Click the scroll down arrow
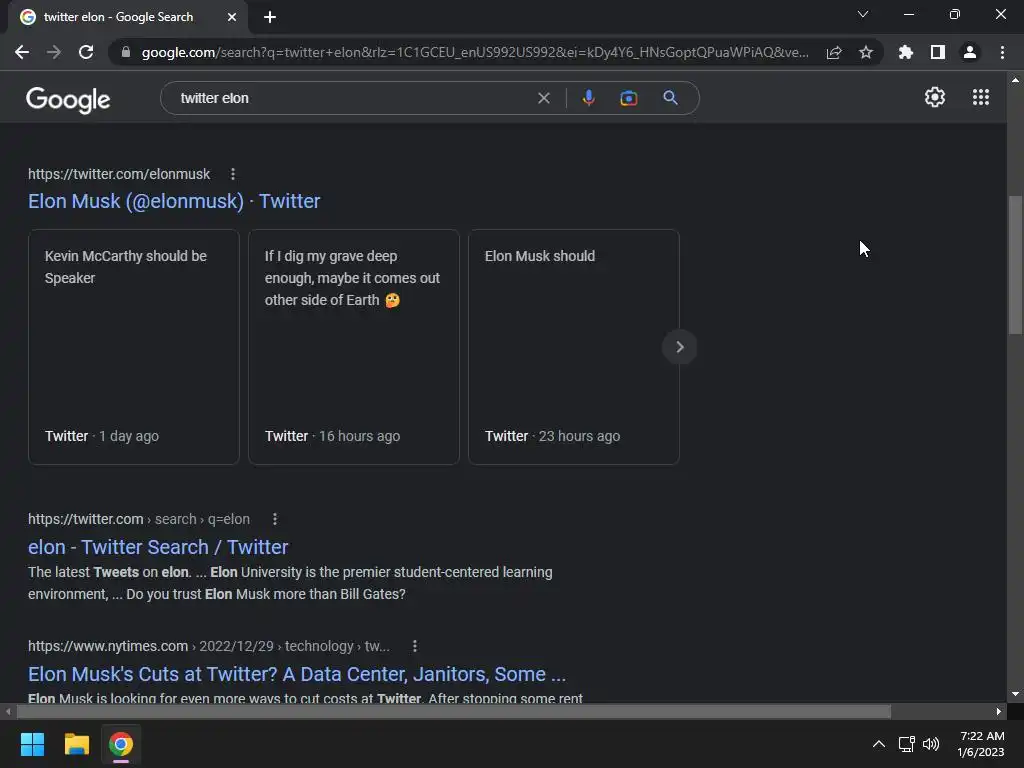The image size is (1024, 768). [x=1015, y=694]
